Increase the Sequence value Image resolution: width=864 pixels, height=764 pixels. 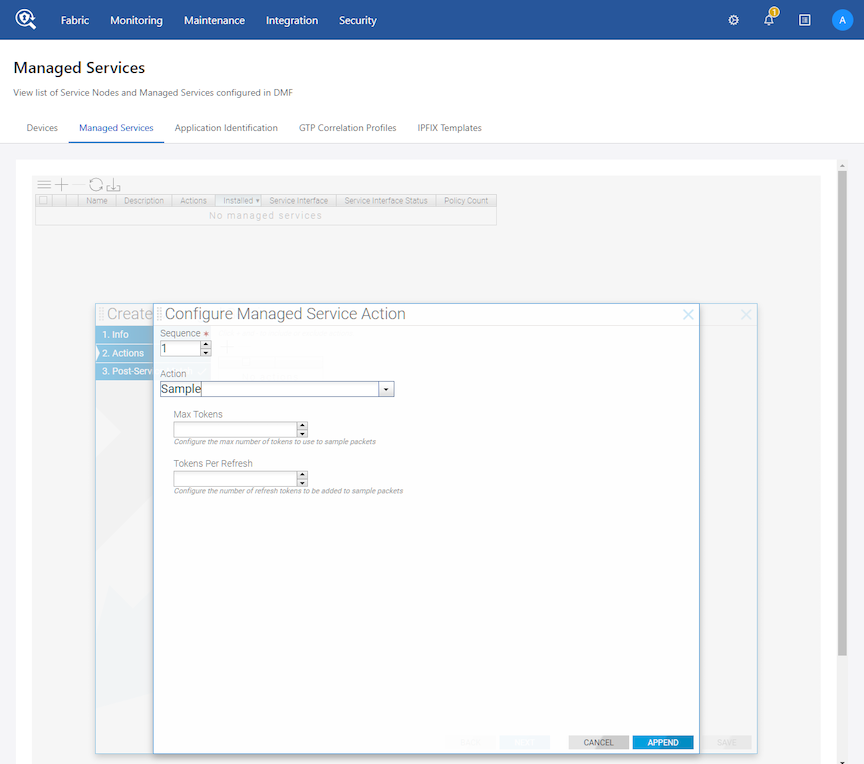(x=206, y=344)
